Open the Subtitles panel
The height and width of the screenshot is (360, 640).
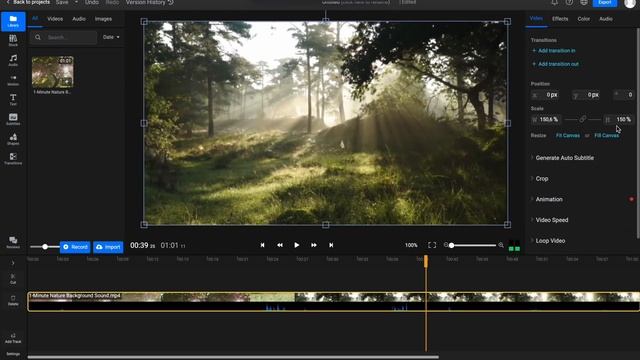pos(13,119)
